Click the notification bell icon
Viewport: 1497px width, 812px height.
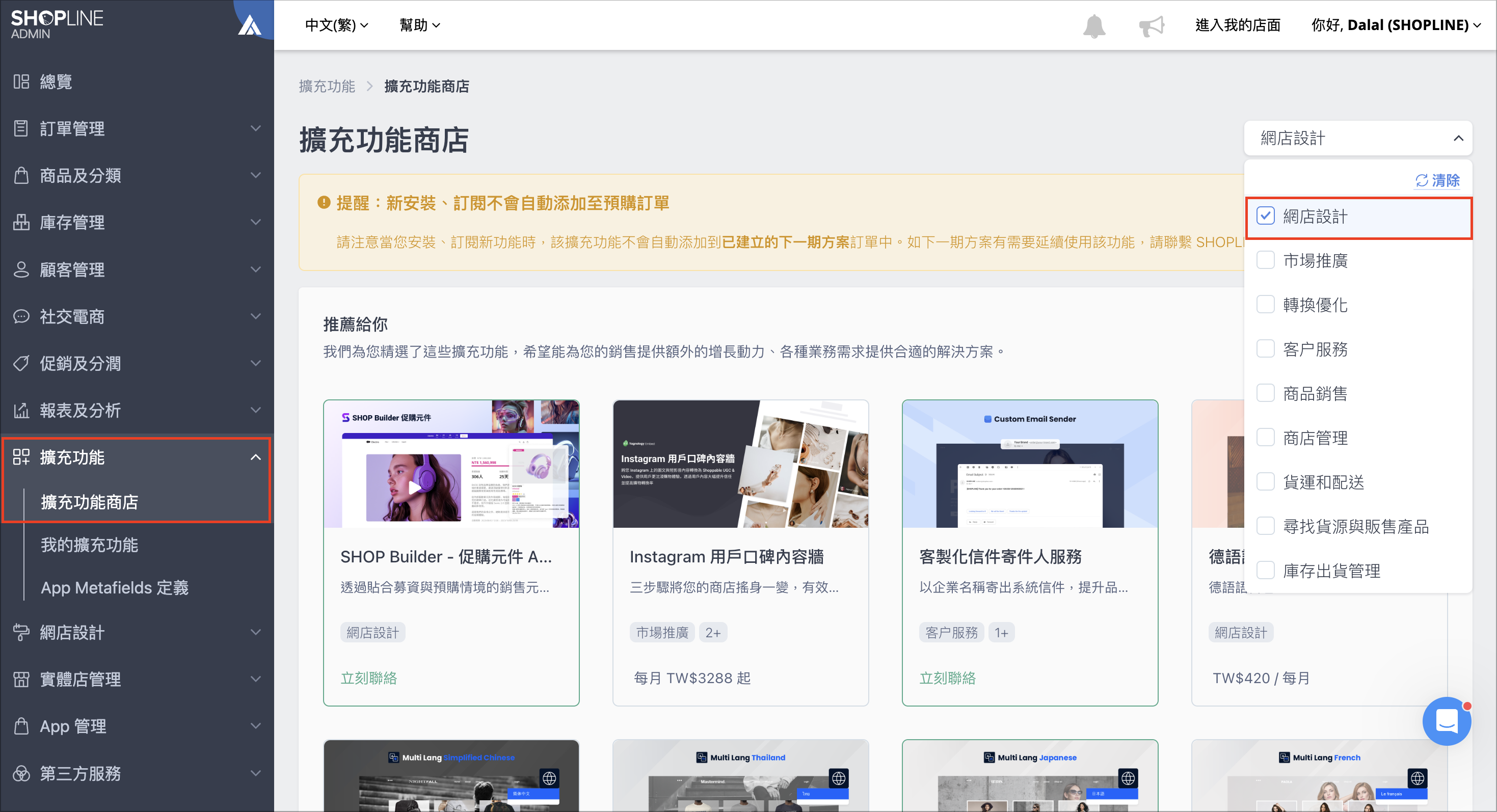[1093, 25]
